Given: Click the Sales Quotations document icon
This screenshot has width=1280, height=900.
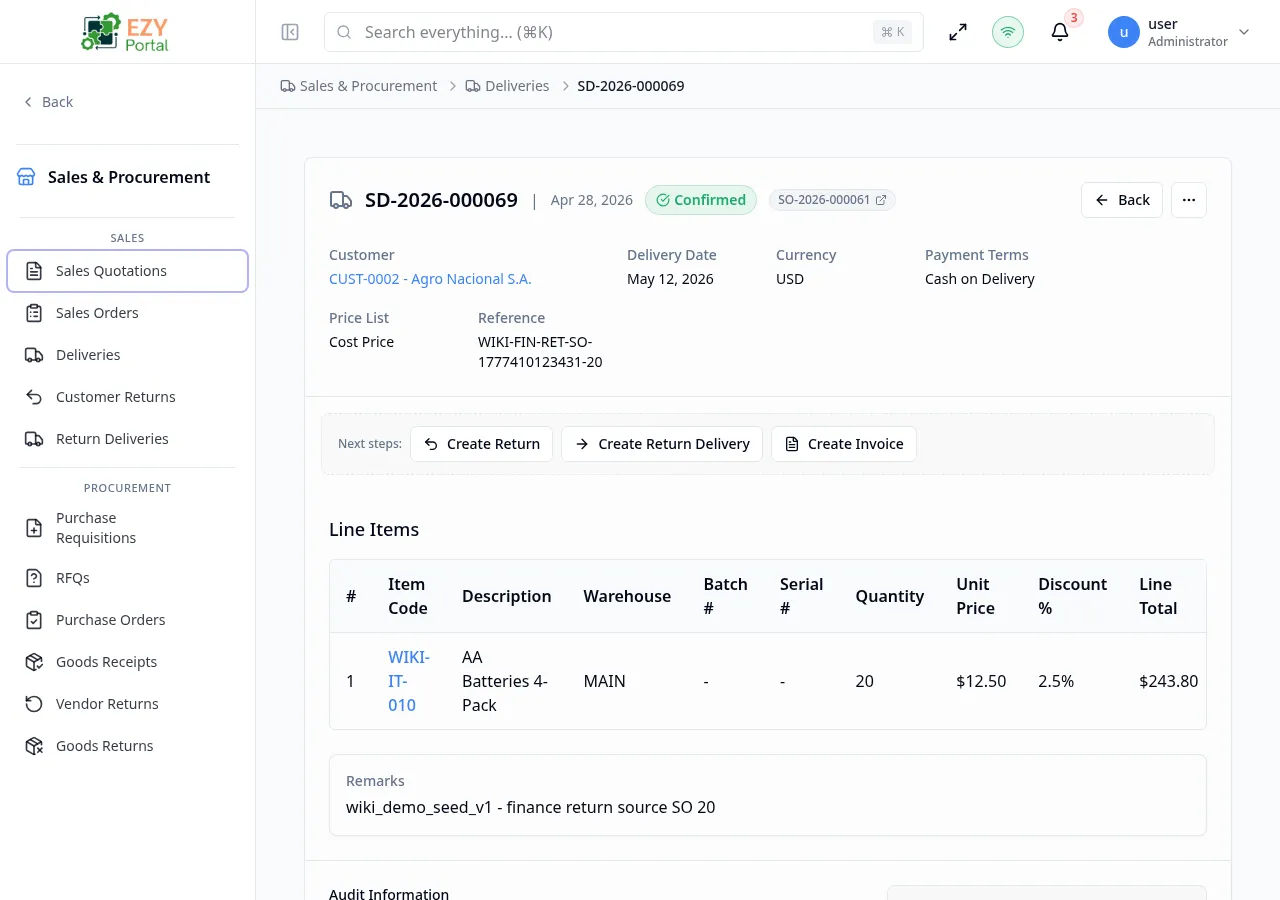Looking at the screenshot, I should pyautogui.click(x=34, y=271).
